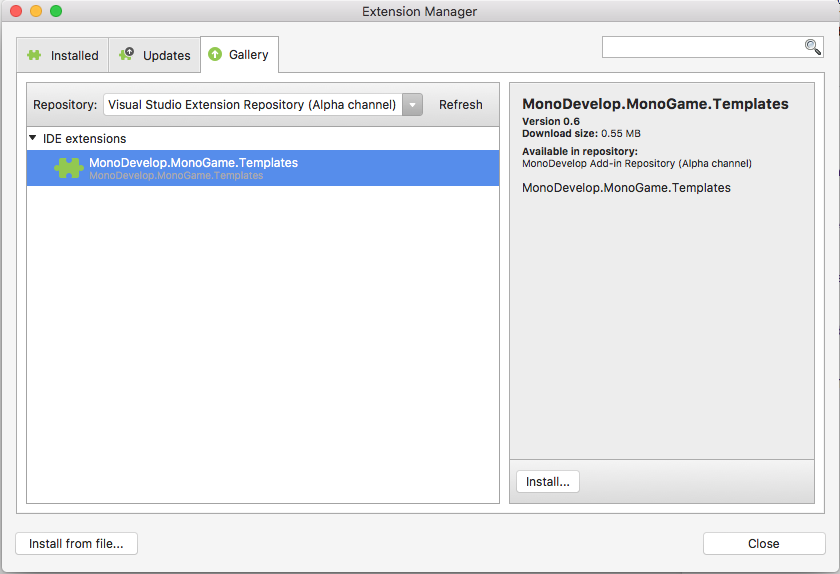Select MonoDevelop.MonoGame.Templates extension row
840x574 pixels.
(x=262, y=168)
